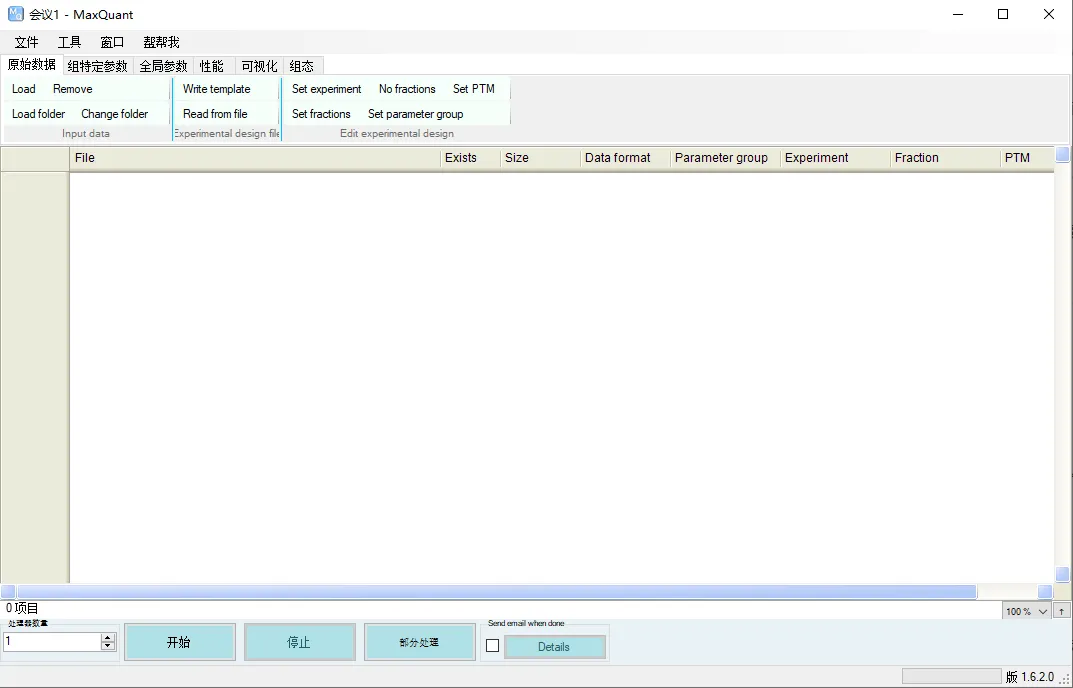This screenshot has height=688, width=1073.
Task: Click the Details button
Action: pos(554,647)
